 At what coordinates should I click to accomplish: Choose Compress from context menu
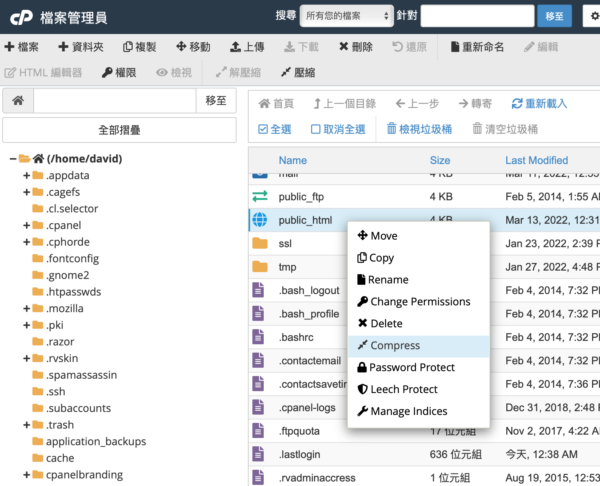419,345
